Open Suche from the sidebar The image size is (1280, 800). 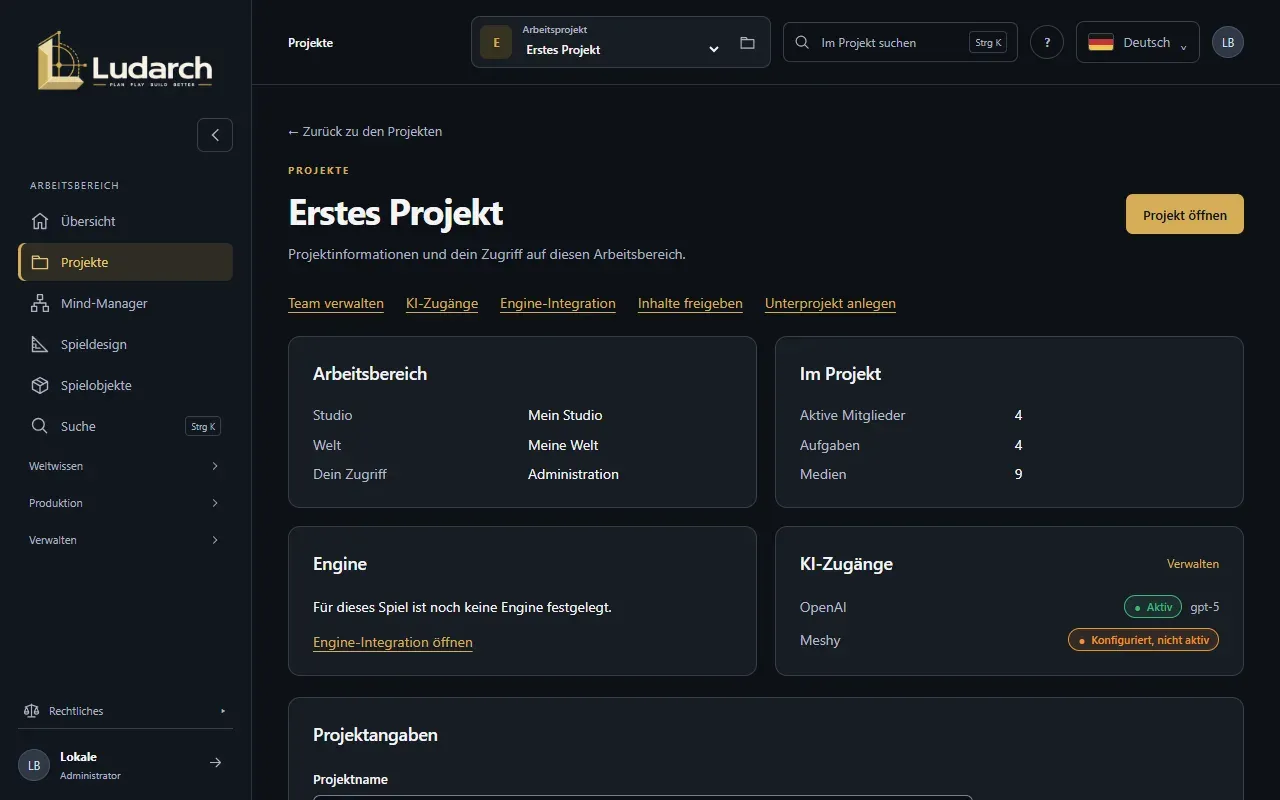coord(125,426)
